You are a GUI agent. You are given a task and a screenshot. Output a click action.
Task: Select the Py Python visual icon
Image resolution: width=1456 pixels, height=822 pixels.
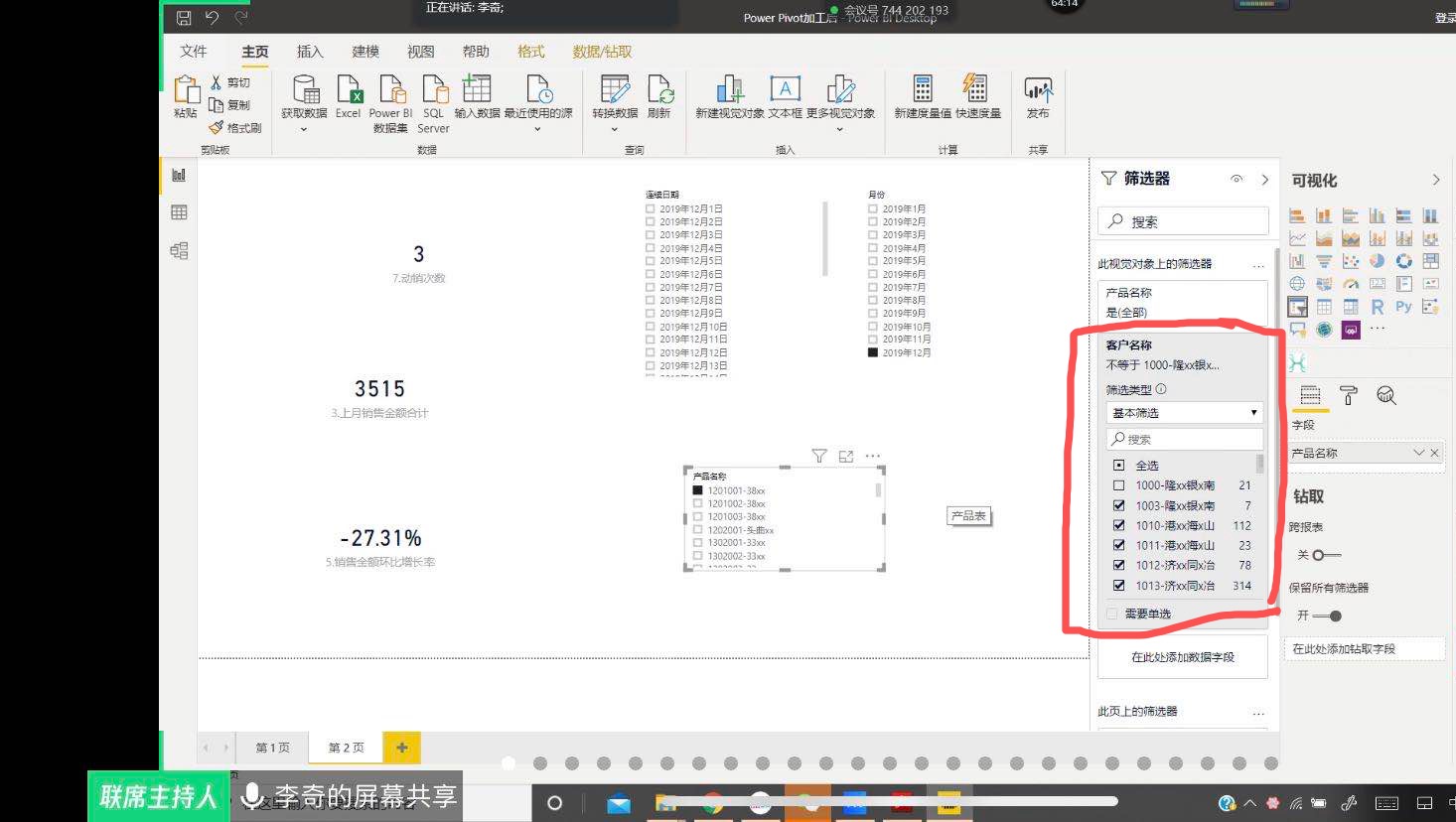tap(1403, 307)
